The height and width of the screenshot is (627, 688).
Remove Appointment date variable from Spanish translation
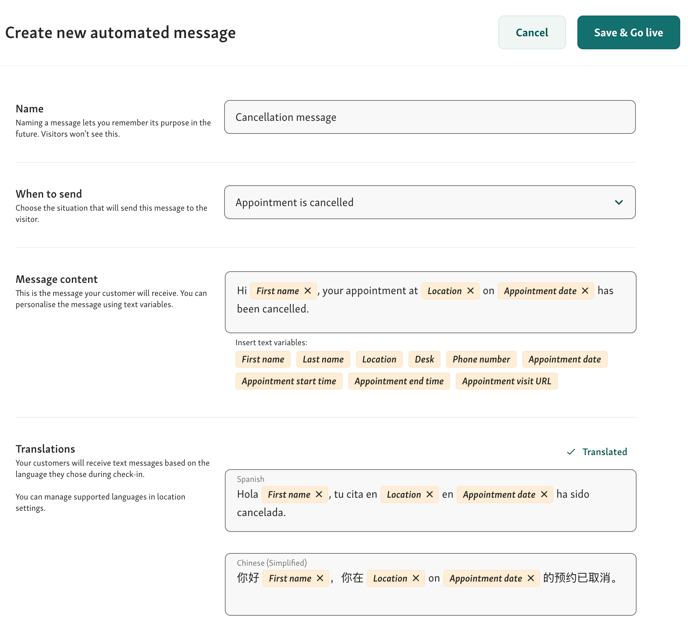click(544, 494)
